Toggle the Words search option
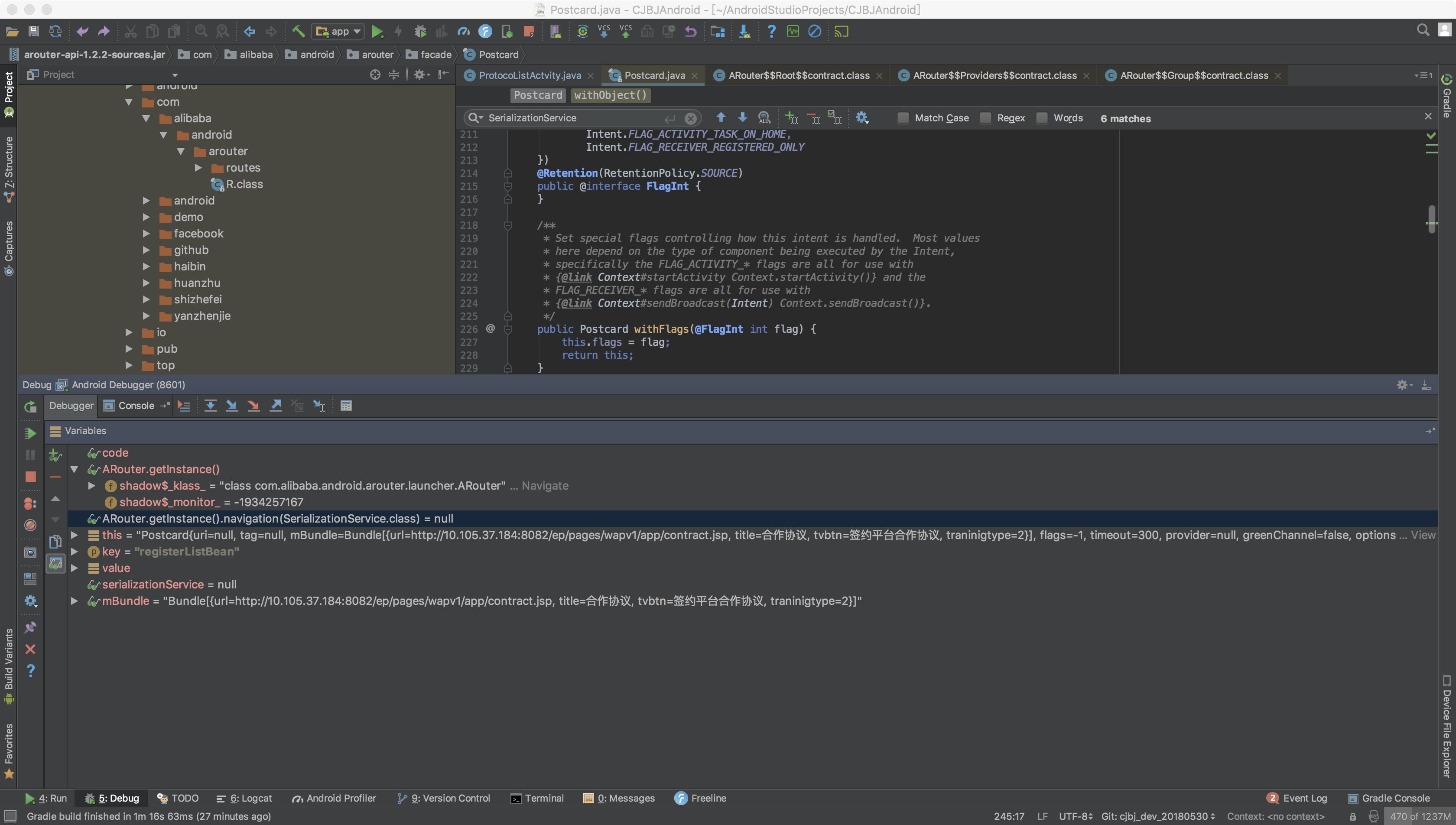This screenshot has width=1456, height=825. tap(1041, 118)
